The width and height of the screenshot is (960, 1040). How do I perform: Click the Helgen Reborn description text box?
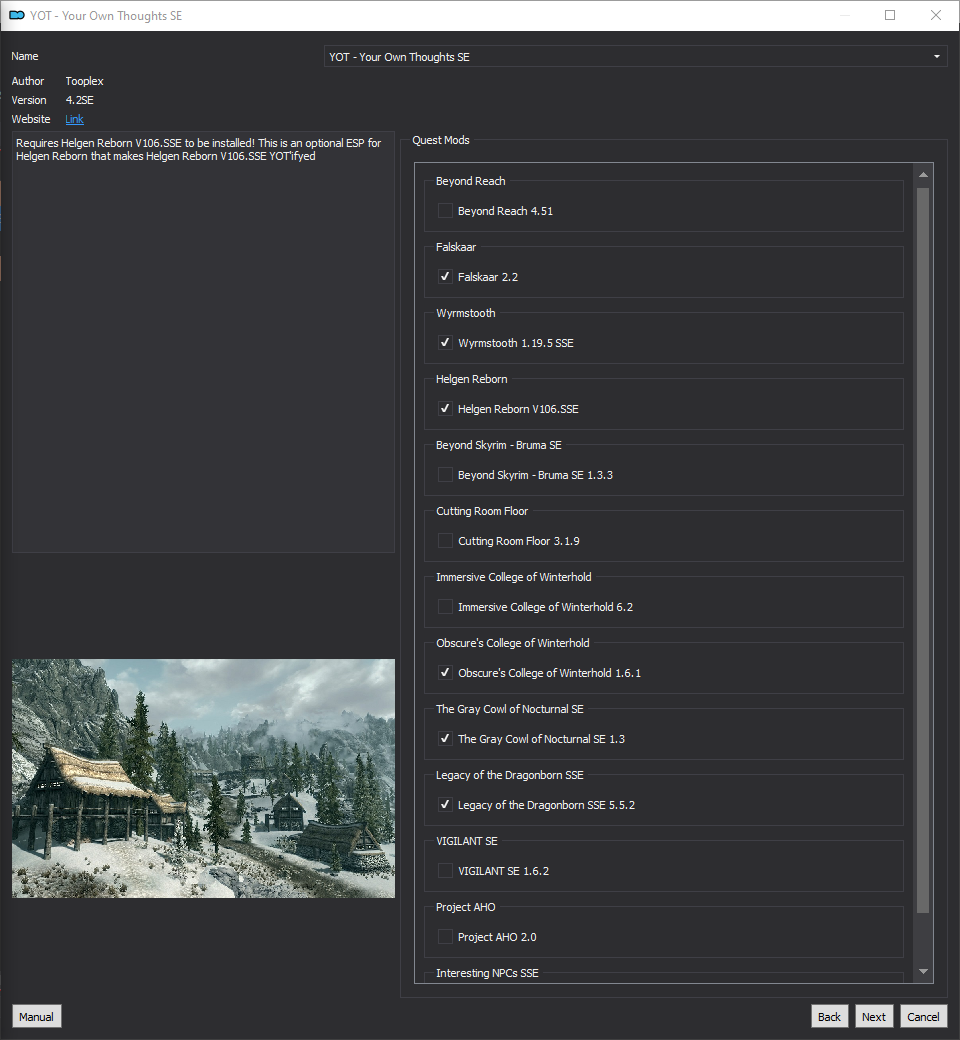[203, 342]
